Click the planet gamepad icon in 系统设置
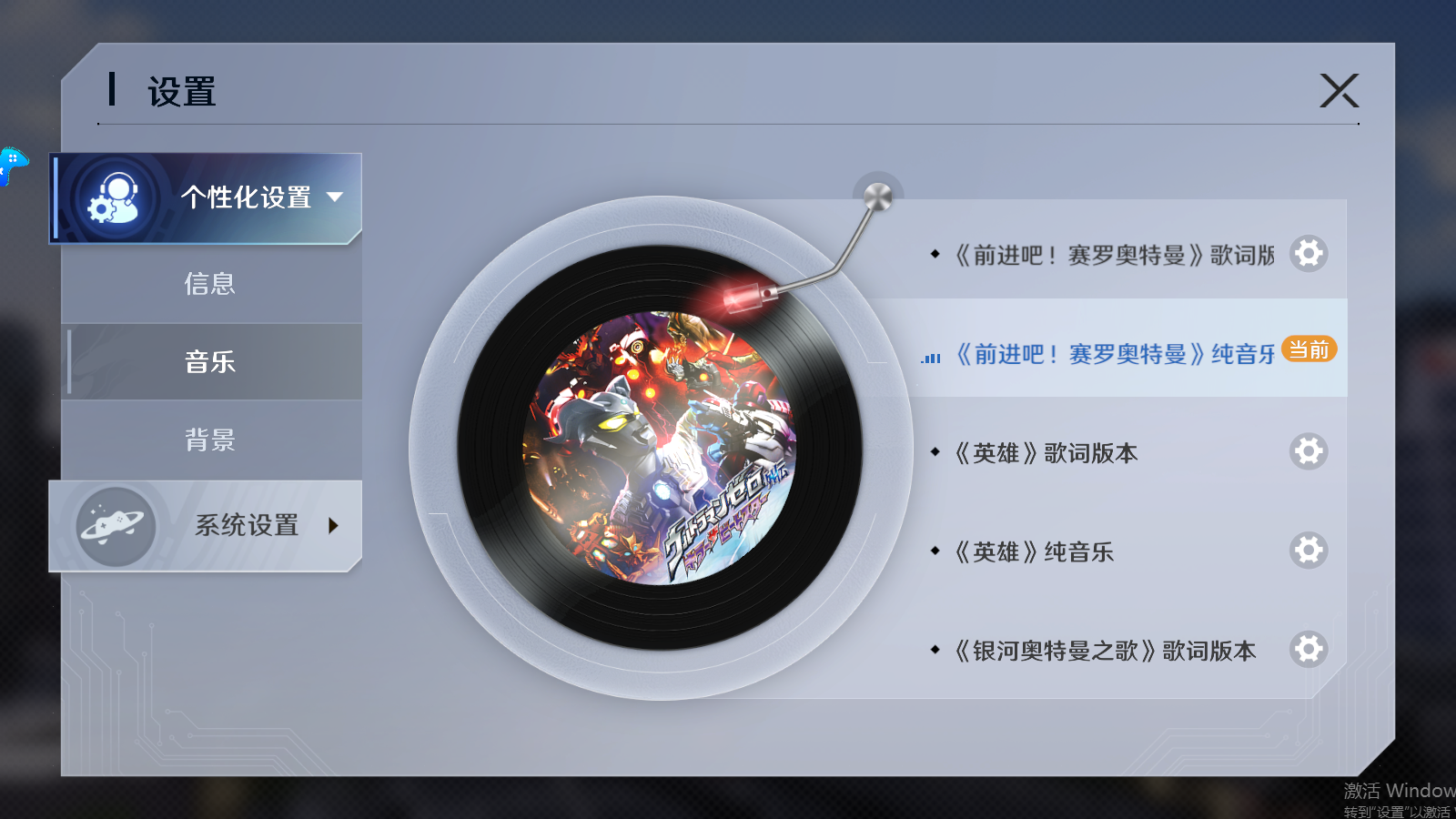The height and width of the screenshot is (819, 1456). pos(116,526)
